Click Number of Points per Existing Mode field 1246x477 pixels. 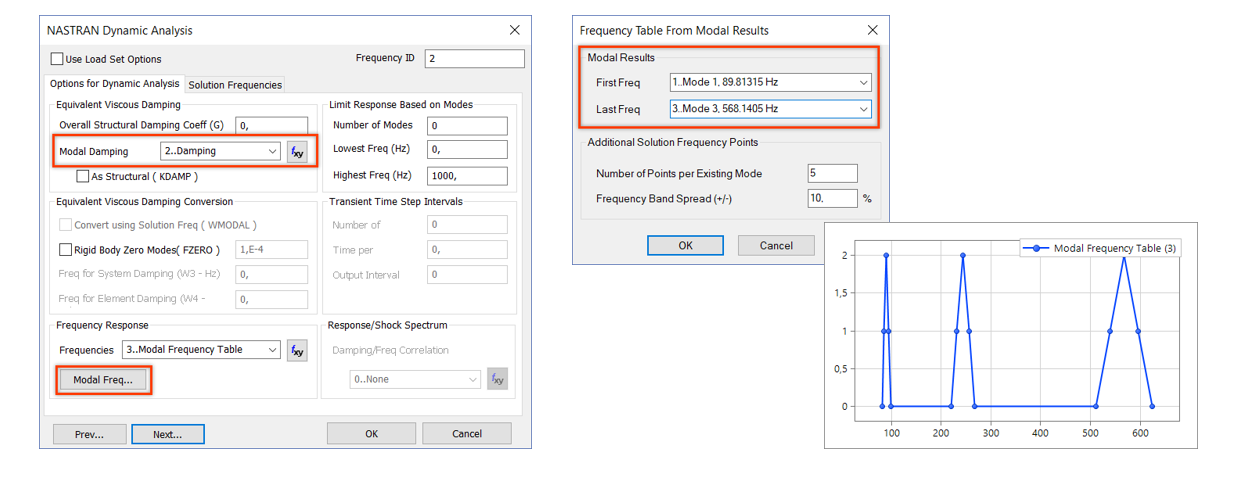coord(832,173)
